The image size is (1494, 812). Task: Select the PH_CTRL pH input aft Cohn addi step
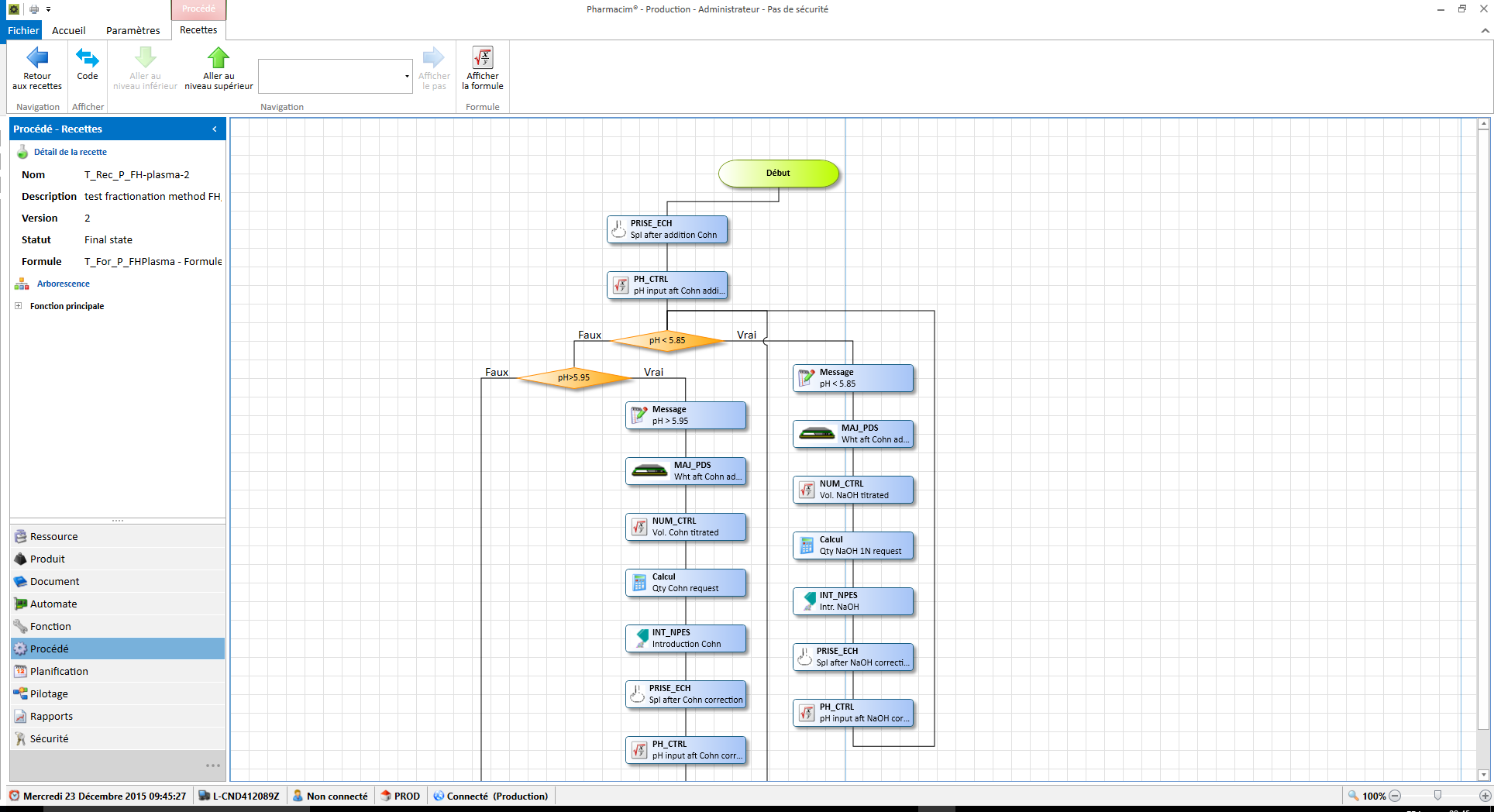pyautogui.click(x=667, y=285)
